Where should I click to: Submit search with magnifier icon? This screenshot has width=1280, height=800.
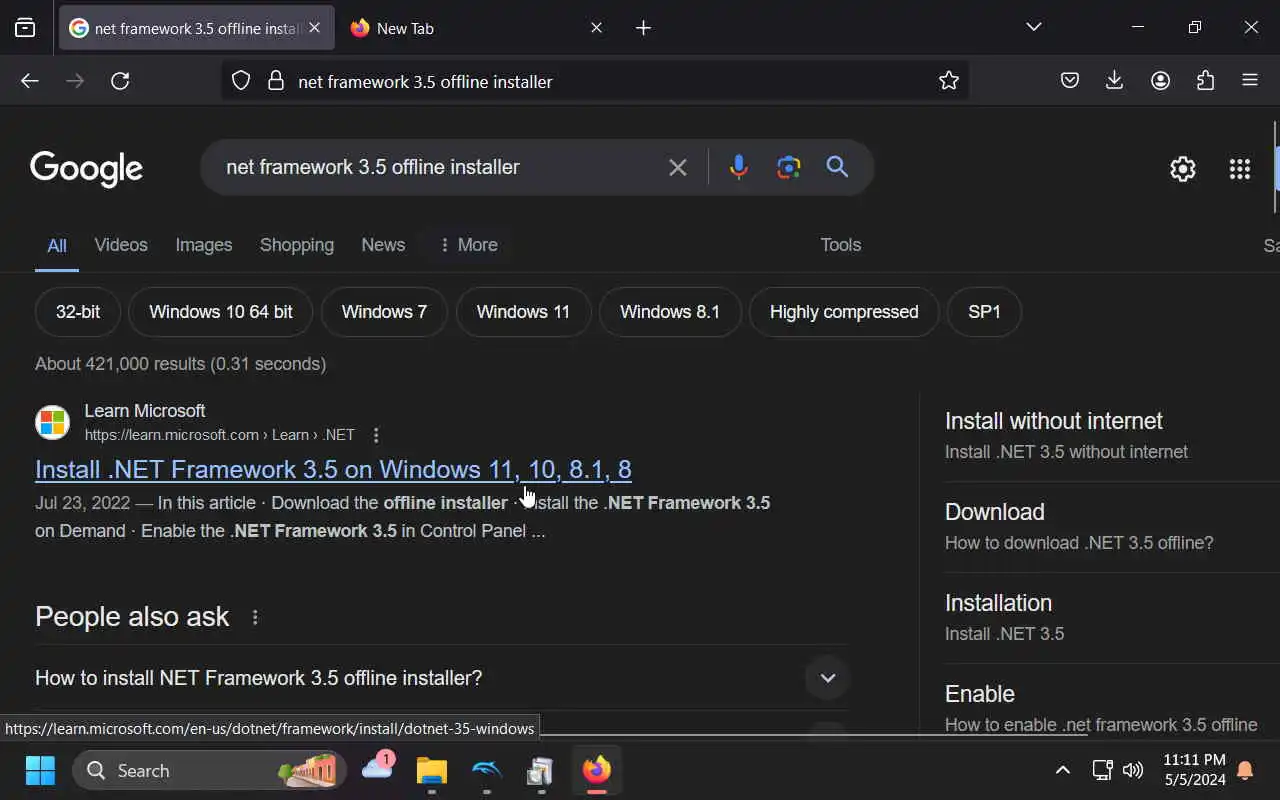[837, 167]
